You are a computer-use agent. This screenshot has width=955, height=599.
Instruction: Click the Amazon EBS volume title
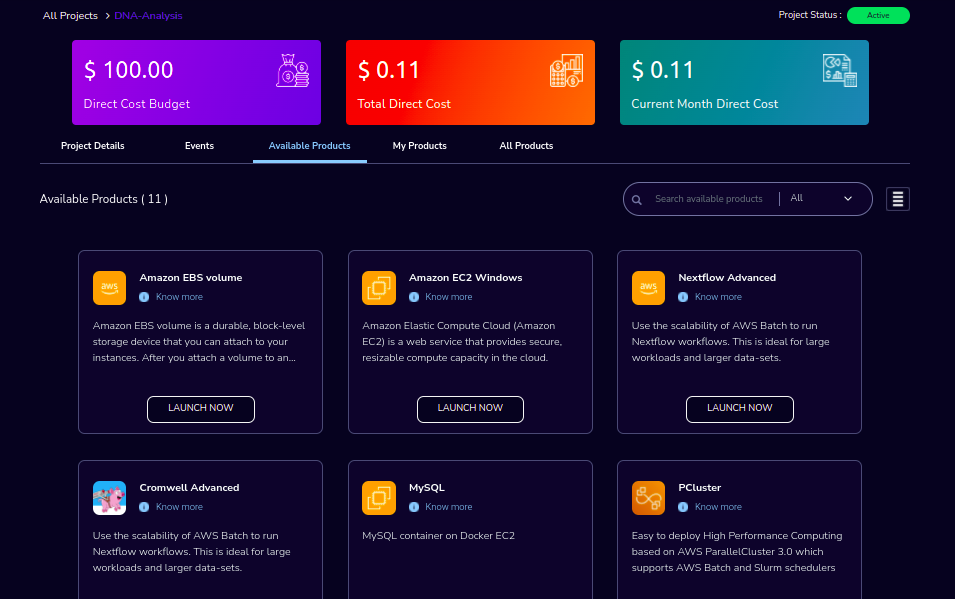pyautogui.click(x=191, y=278)
